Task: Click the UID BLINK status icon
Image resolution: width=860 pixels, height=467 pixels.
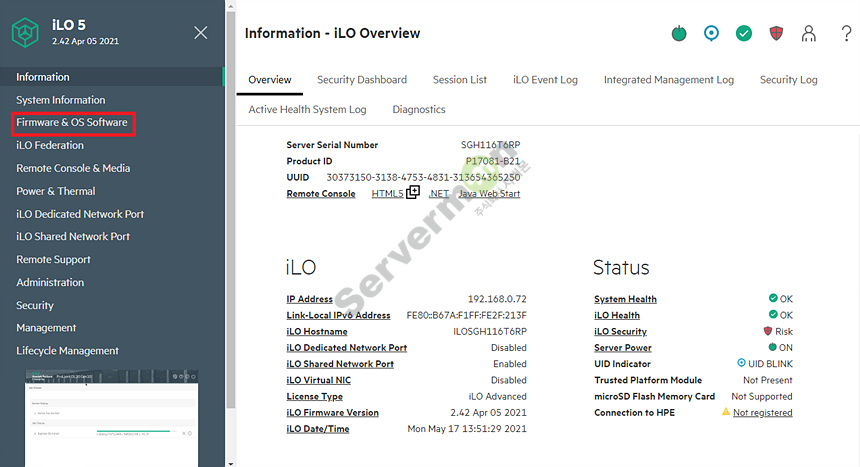Action: point(741,363)
